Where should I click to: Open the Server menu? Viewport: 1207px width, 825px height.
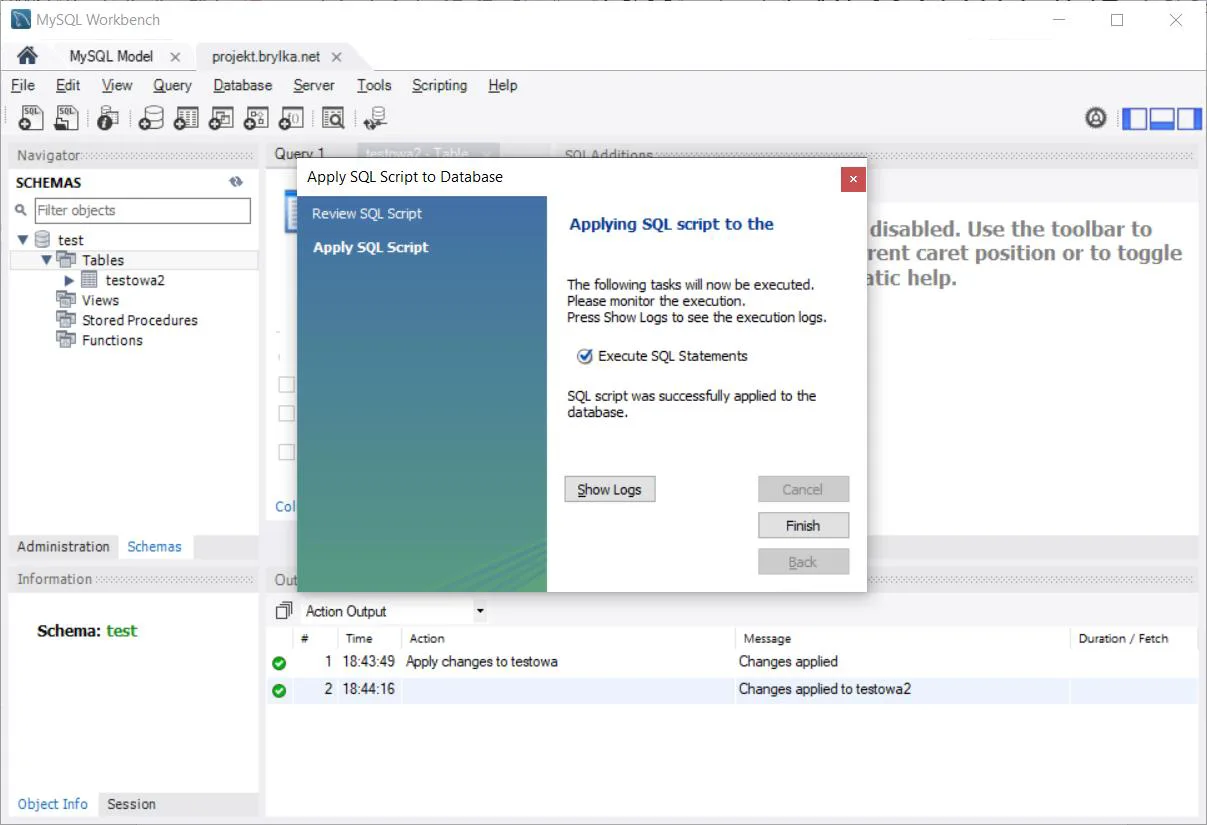[x=314, y=85]
